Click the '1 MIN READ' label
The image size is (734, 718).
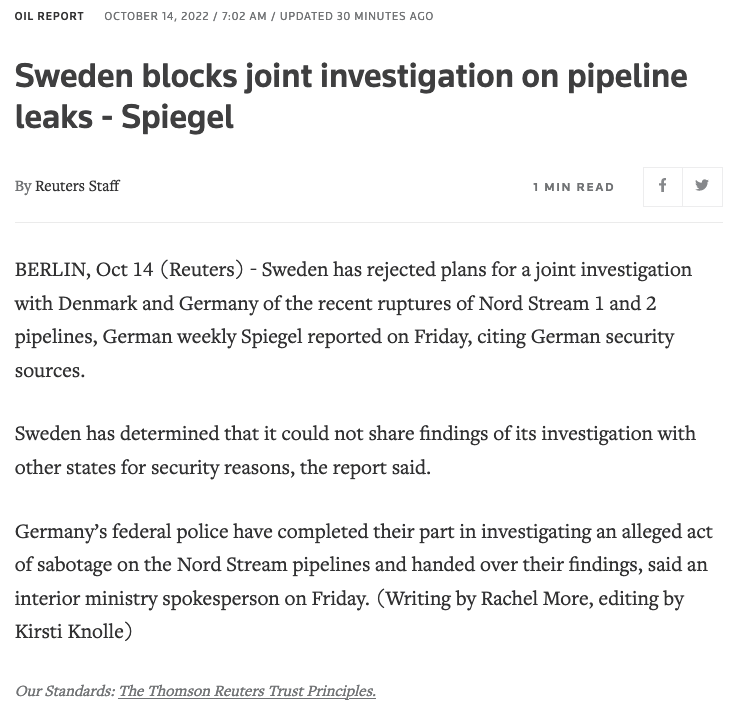point(573,187)
